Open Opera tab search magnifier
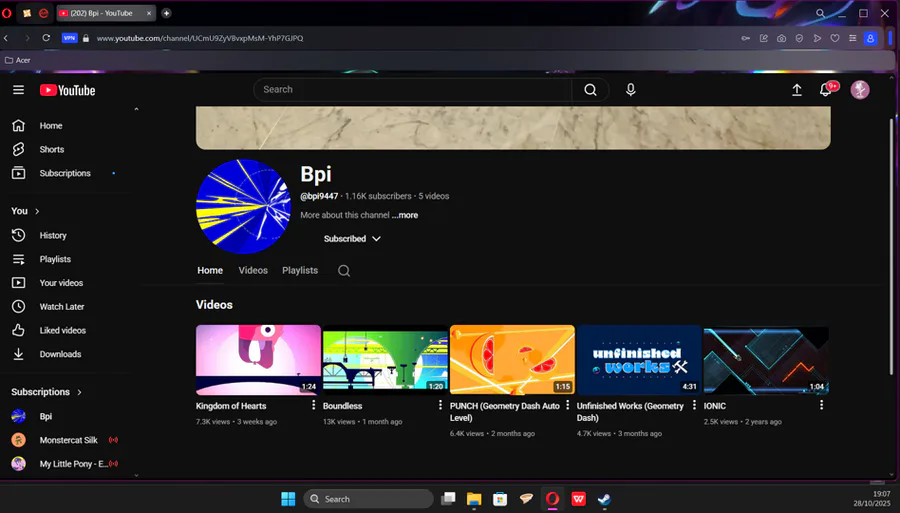The height and width of the screenshot is (513, 900). coord(820,13)
